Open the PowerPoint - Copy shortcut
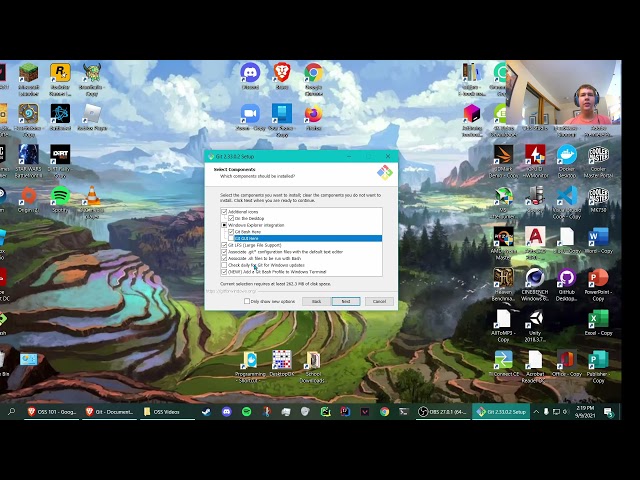640x480 pixels. pos(598,284)
